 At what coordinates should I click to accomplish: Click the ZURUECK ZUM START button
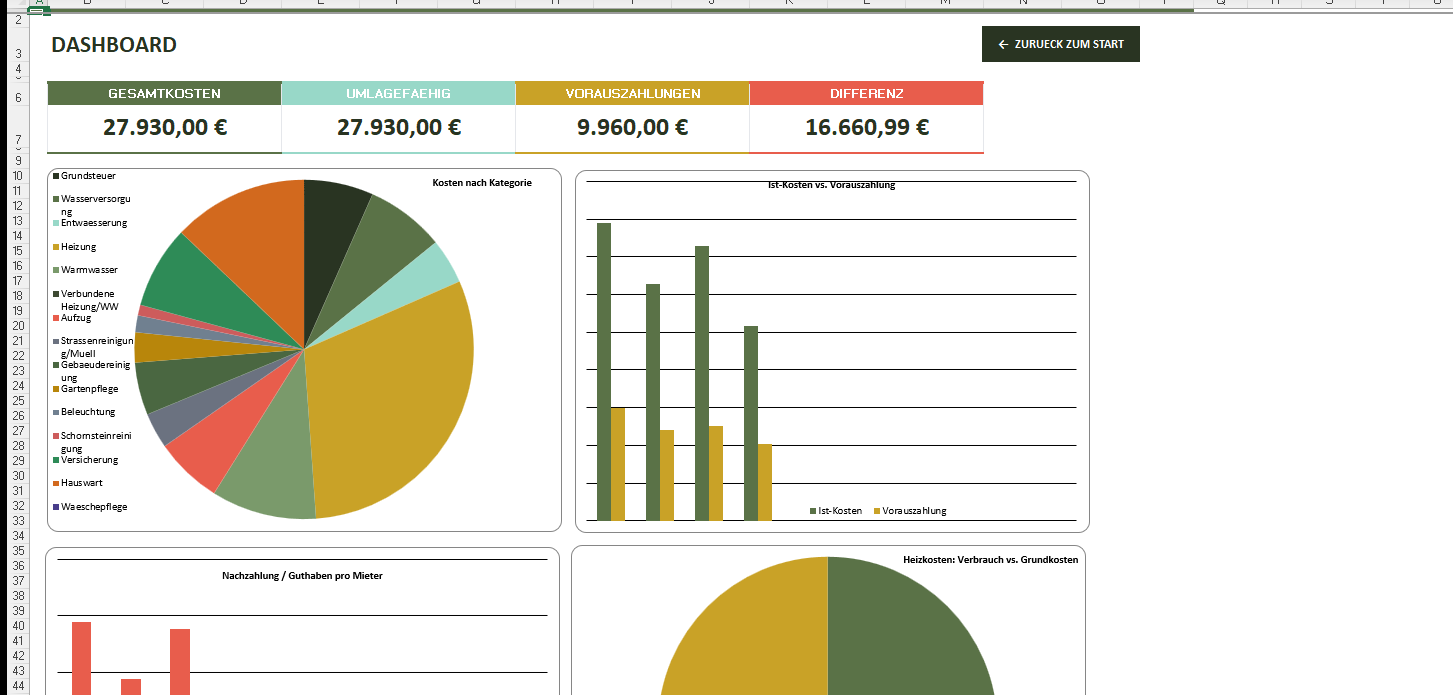1060,44
